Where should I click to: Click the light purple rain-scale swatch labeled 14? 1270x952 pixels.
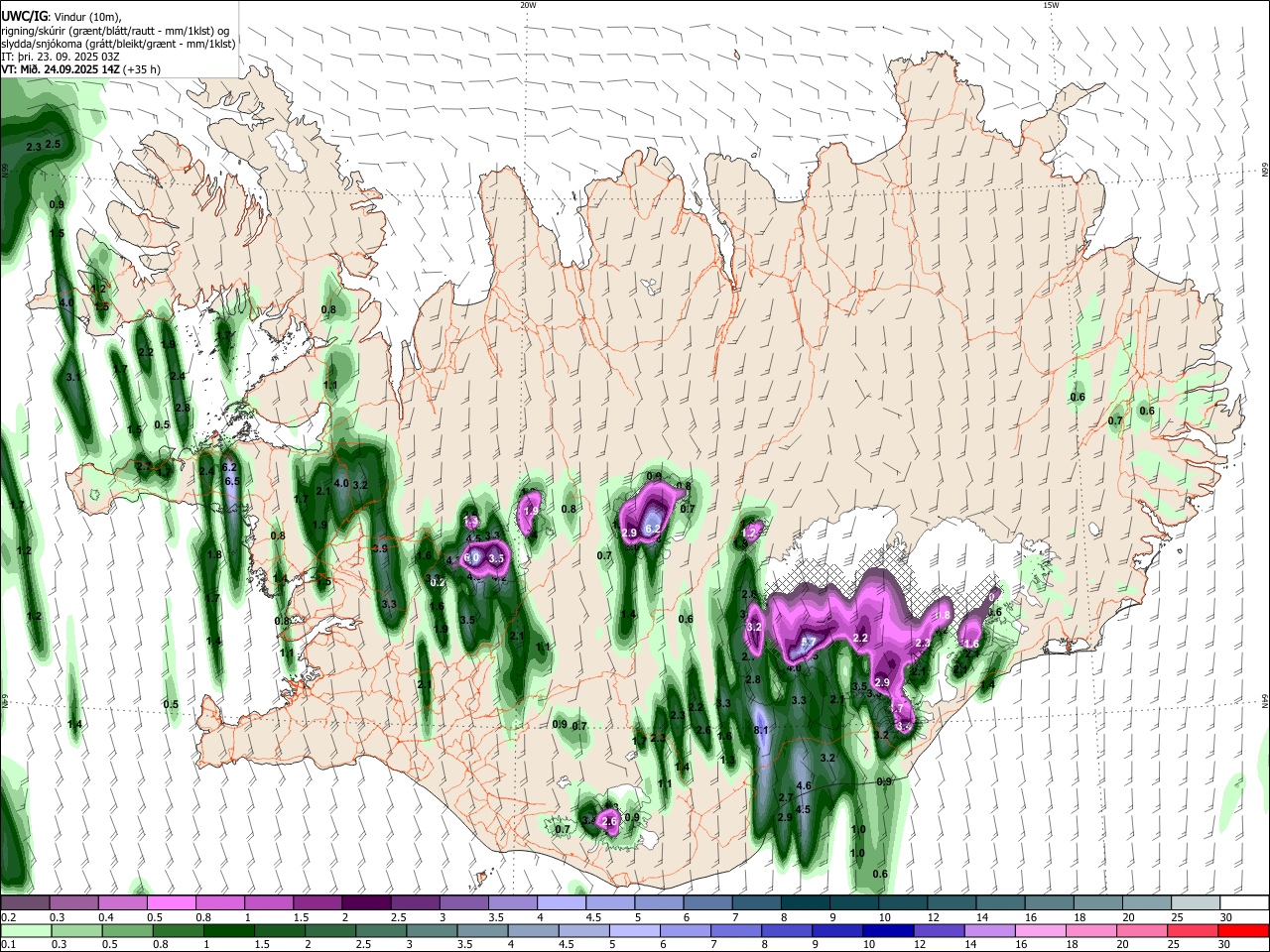989,931
